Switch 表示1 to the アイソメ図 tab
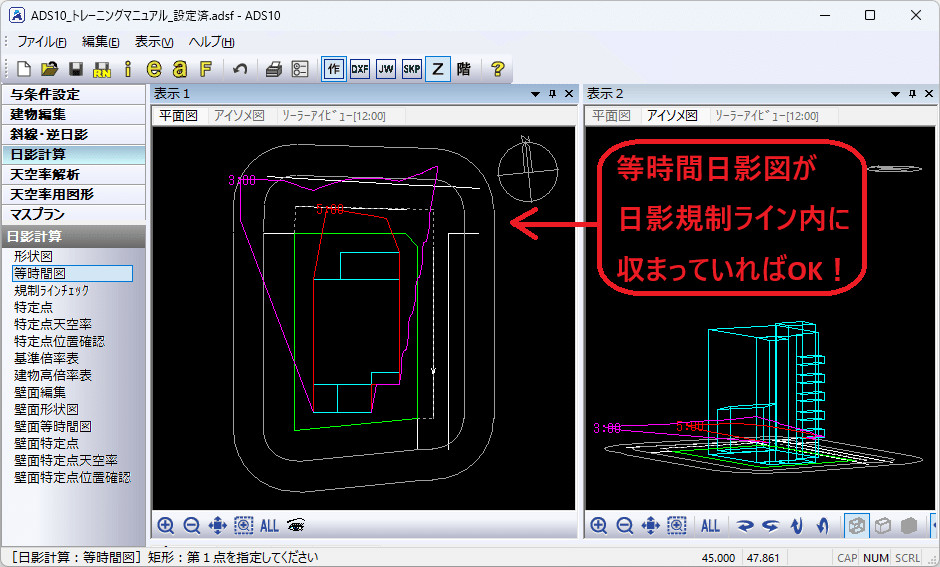The width and height of the screenshot is (940, 567). click(240, 116)
